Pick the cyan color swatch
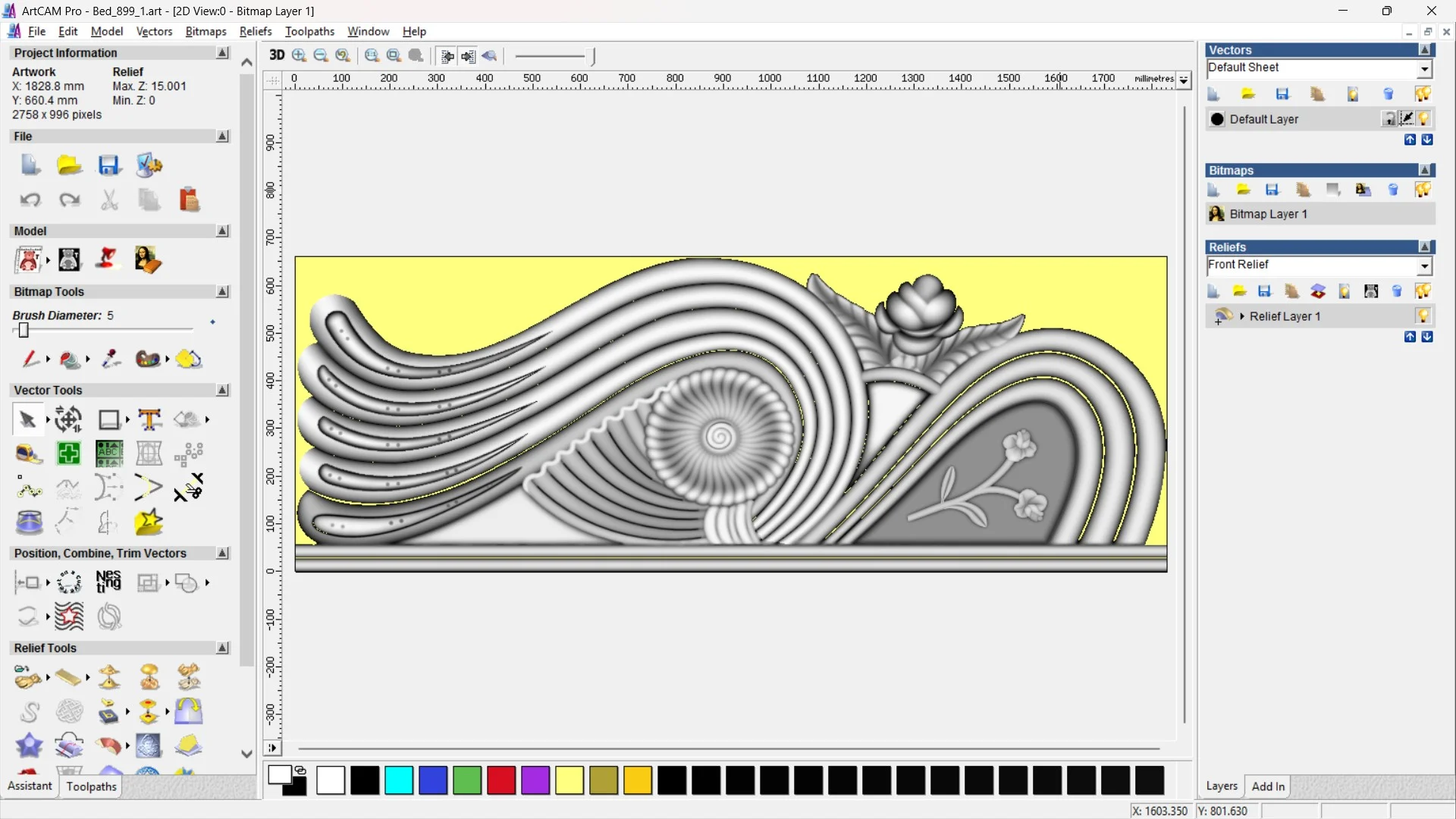Viewport: 1456px width, 819px height. pyautogui.click(x=398, y=780)
